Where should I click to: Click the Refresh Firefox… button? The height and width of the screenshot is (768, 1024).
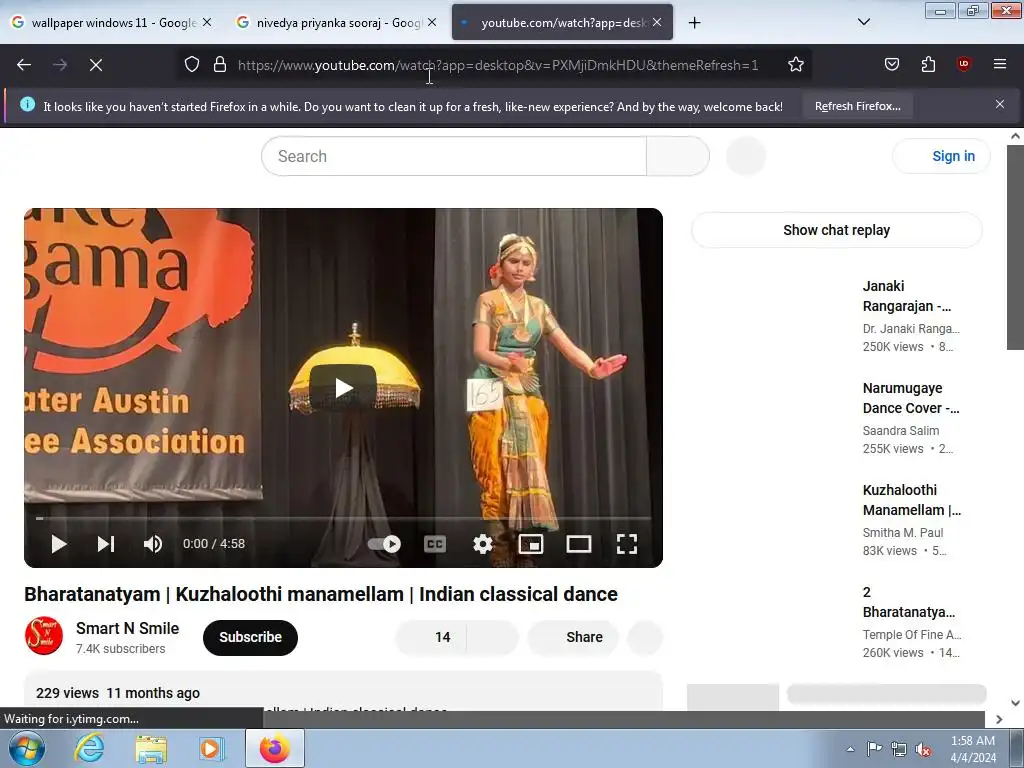[x=857, y=106]
